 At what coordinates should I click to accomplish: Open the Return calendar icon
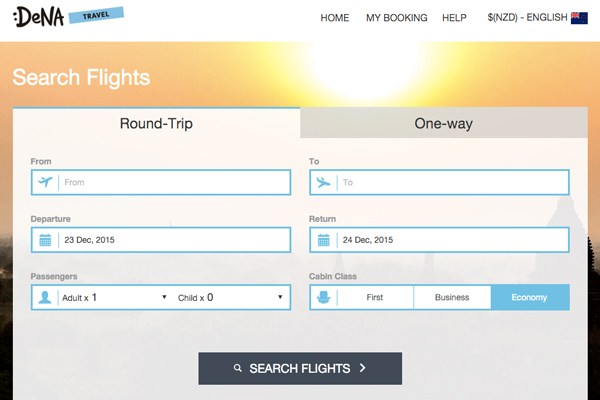[323, 240]
